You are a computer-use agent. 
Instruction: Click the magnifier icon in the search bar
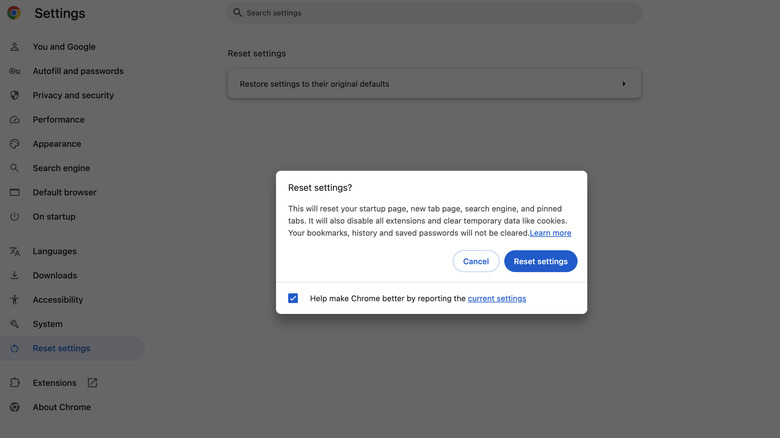pyautogui.click(x=238, y=12)
